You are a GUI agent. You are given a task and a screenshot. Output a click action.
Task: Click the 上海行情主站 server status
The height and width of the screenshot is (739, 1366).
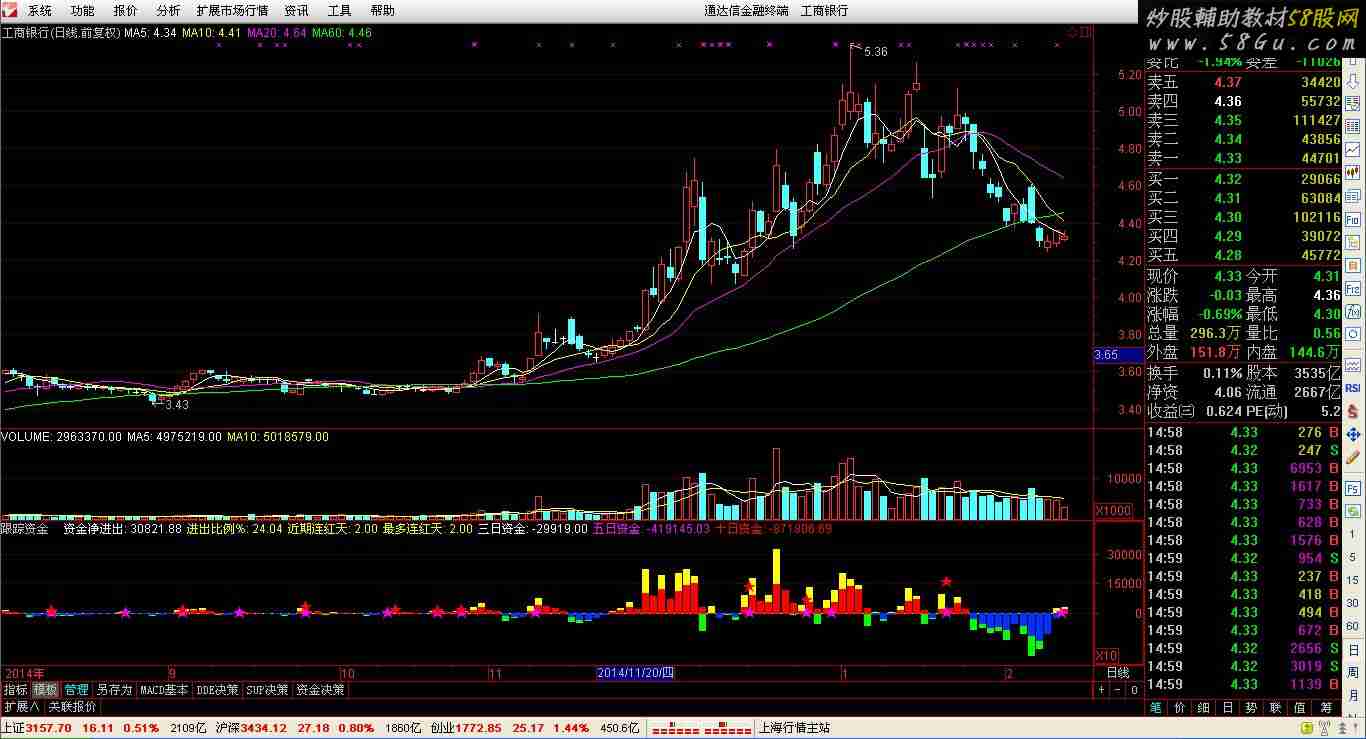[796, 728]
